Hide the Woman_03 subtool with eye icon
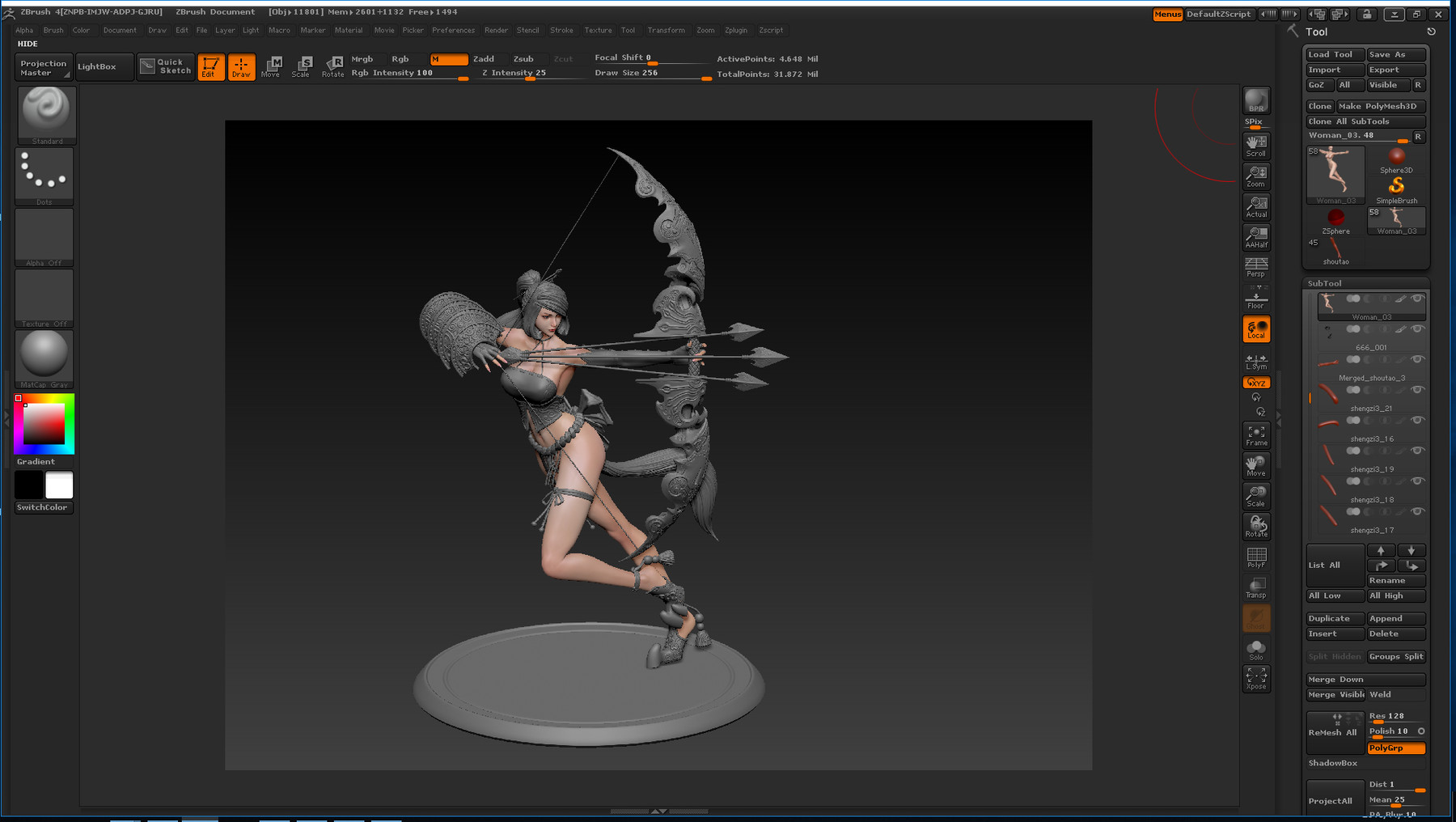 click(x=1417, y=299)
